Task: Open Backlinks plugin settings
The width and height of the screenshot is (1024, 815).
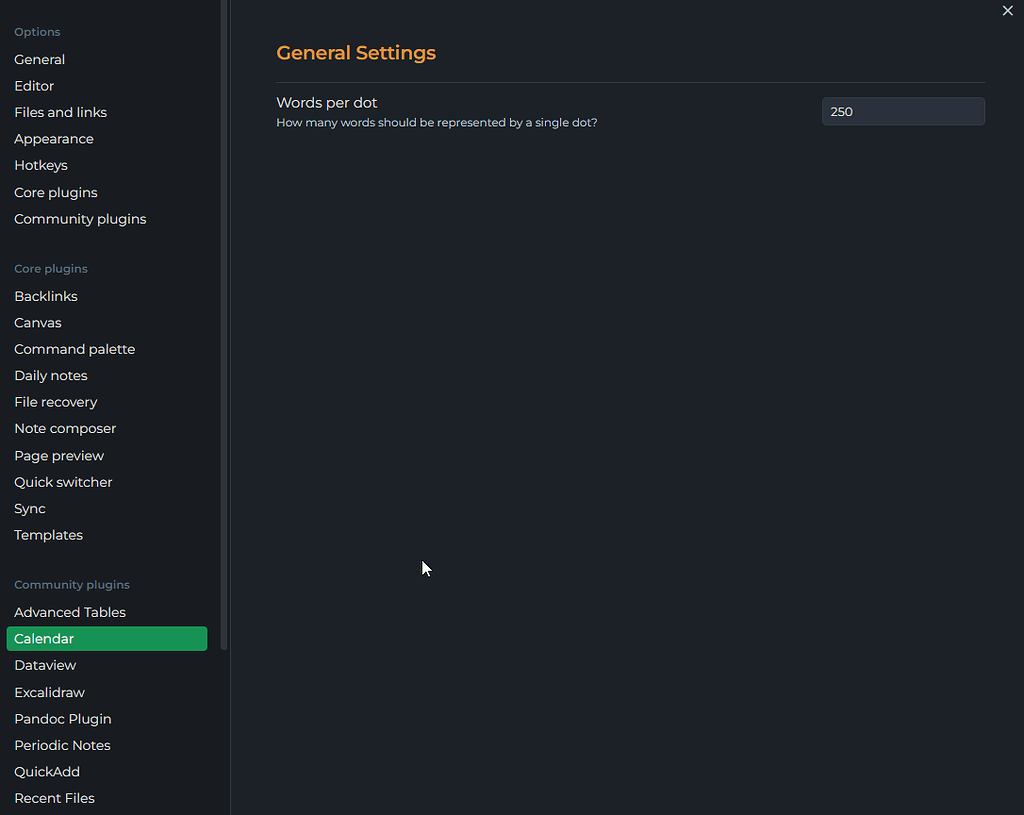Action: pyautogui.click(x=46, y=296)
